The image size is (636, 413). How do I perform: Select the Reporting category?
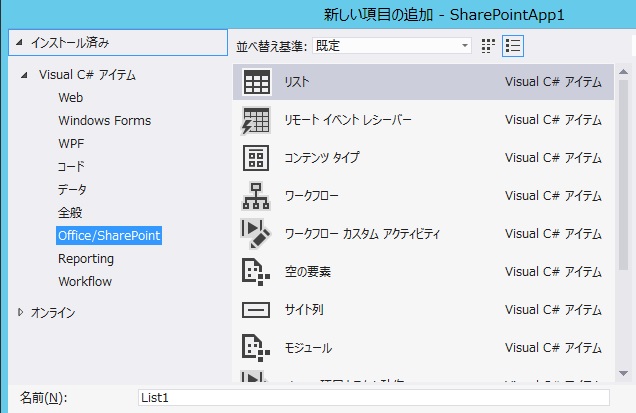(86, 259)
